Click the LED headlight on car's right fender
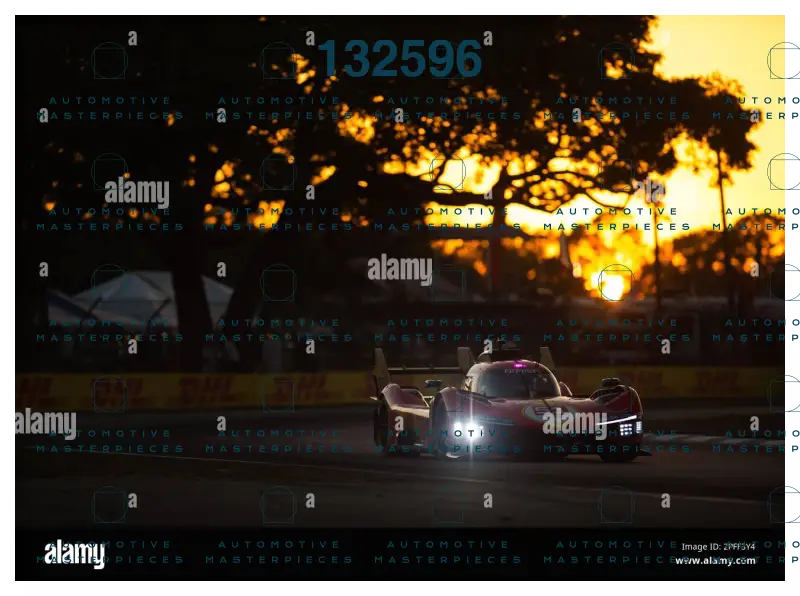This screenshot has height=596, width=800. pos(622,427)
